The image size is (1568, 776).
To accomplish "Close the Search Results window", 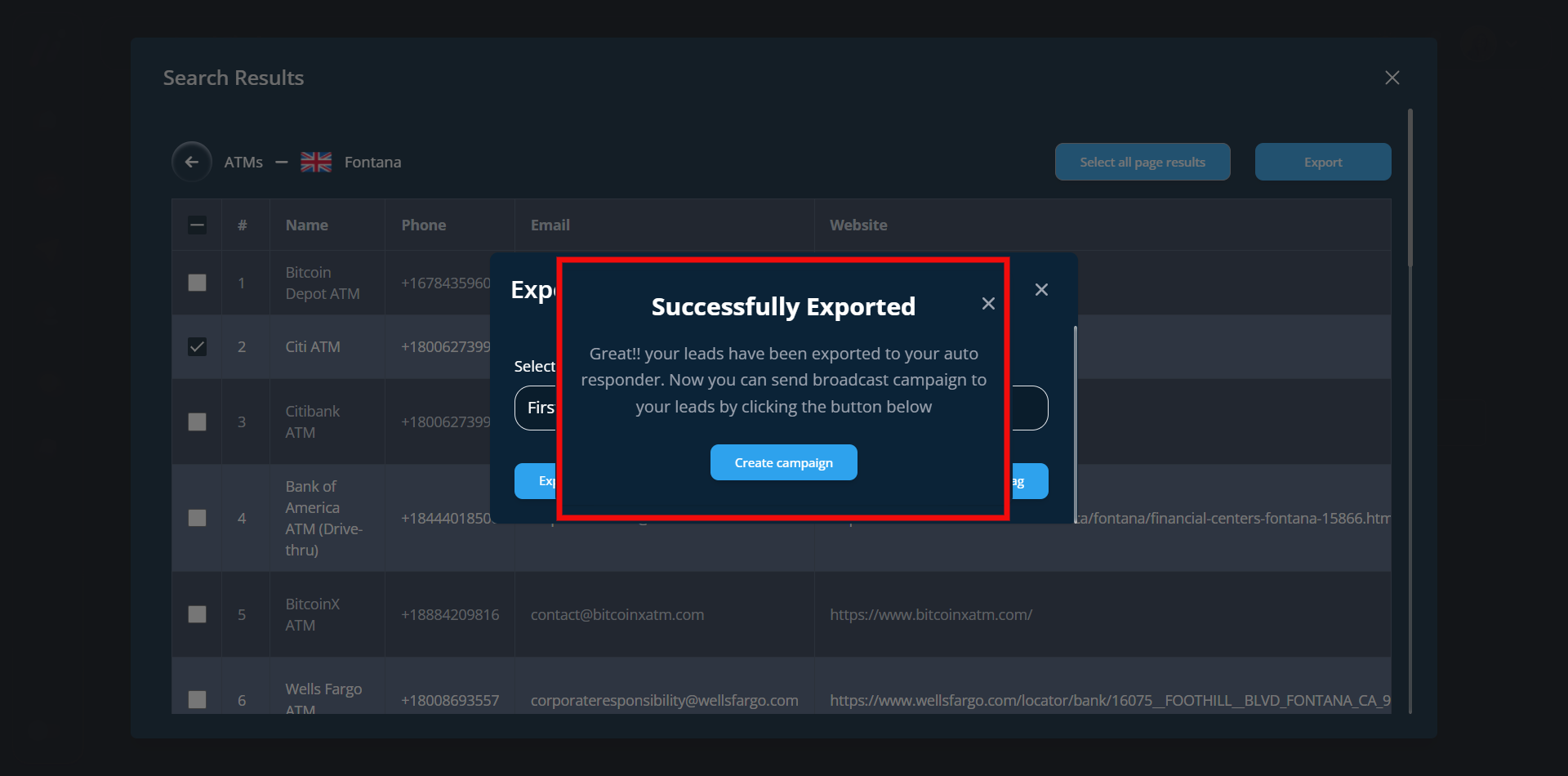I will tap(1392, 78).
